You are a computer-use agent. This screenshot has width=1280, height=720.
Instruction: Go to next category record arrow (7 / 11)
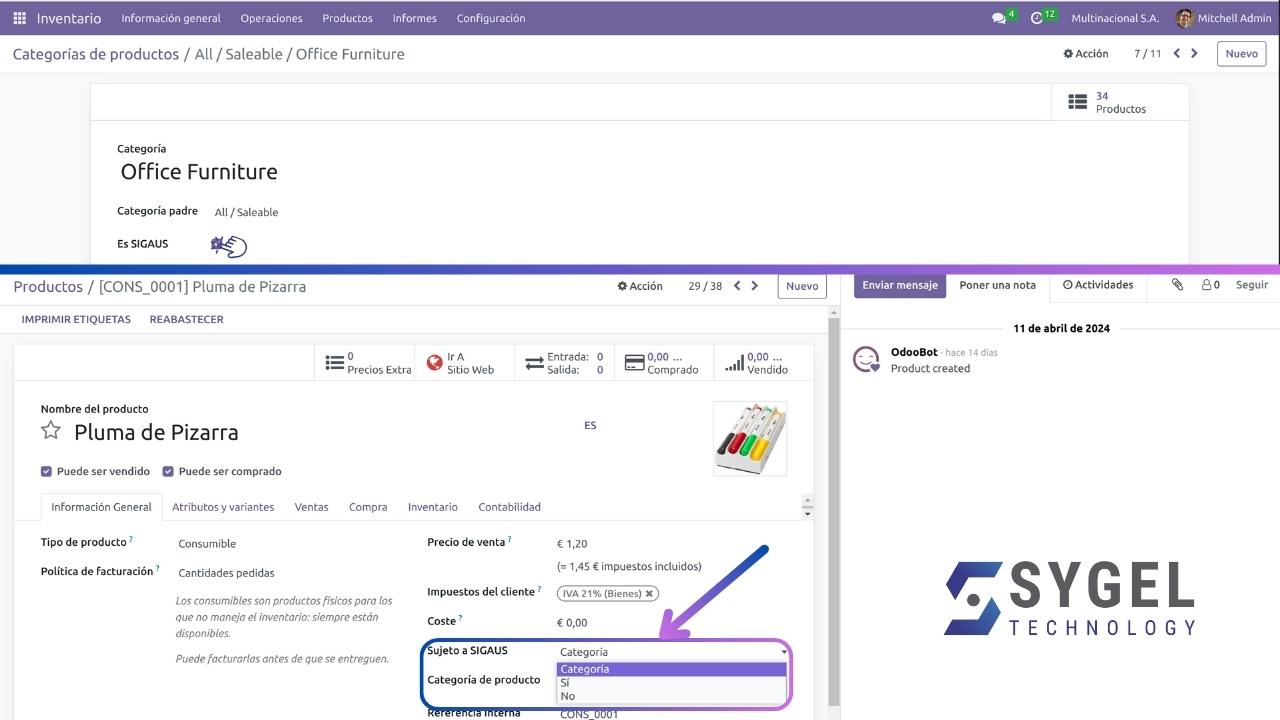click(1194, 54)
